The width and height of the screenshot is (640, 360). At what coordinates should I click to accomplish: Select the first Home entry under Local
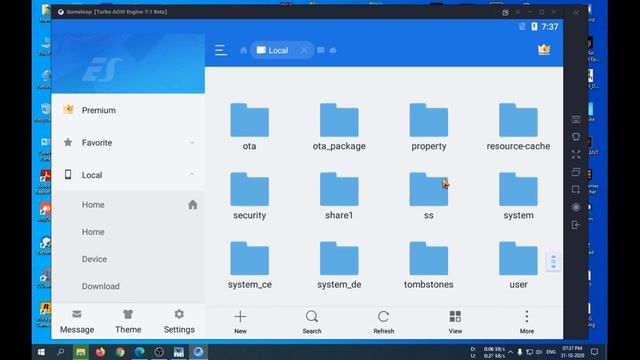128,204
